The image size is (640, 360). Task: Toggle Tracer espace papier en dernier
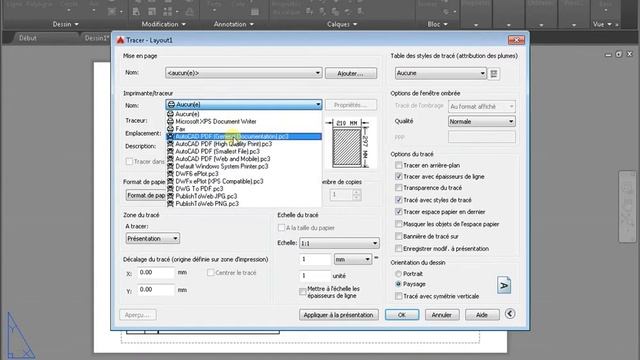click(399, 212)
